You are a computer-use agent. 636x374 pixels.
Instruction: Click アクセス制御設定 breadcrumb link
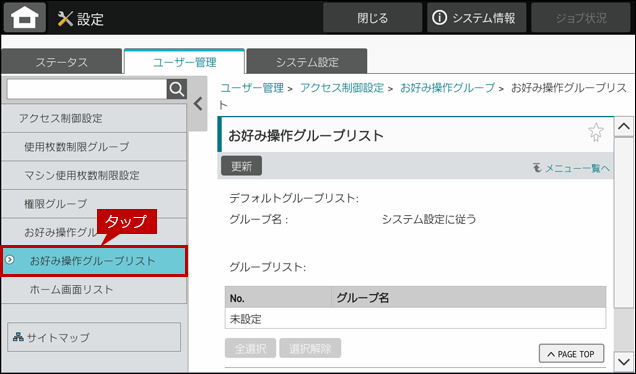click(342, 88)
